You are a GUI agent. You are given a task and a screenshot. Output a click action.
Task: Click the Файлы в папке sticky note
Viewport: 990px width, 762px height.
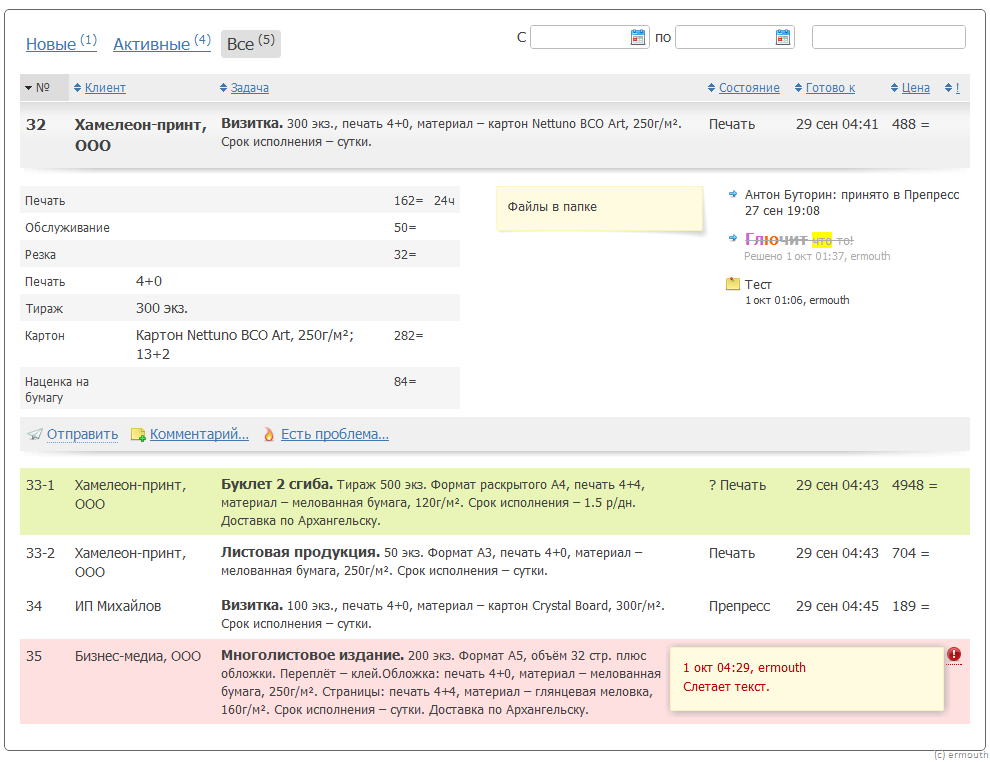[599, 207]
